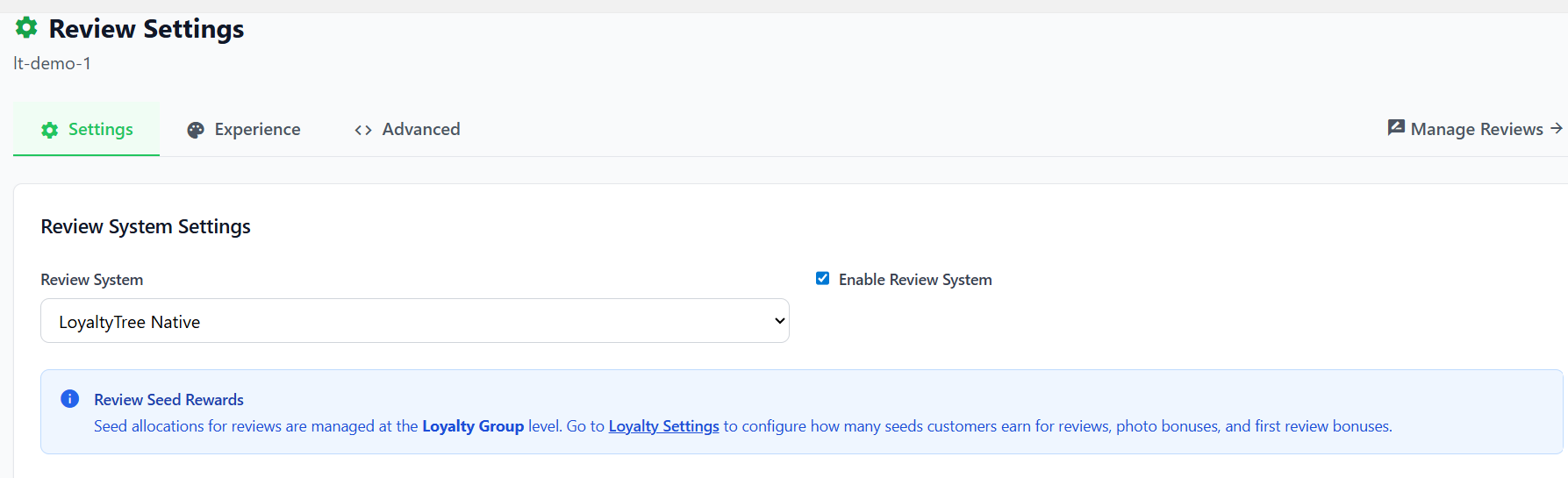Switch to the Experience tab
This screenshot has width=1568, height=478.
pyautogui.click(x=257, y=130)
